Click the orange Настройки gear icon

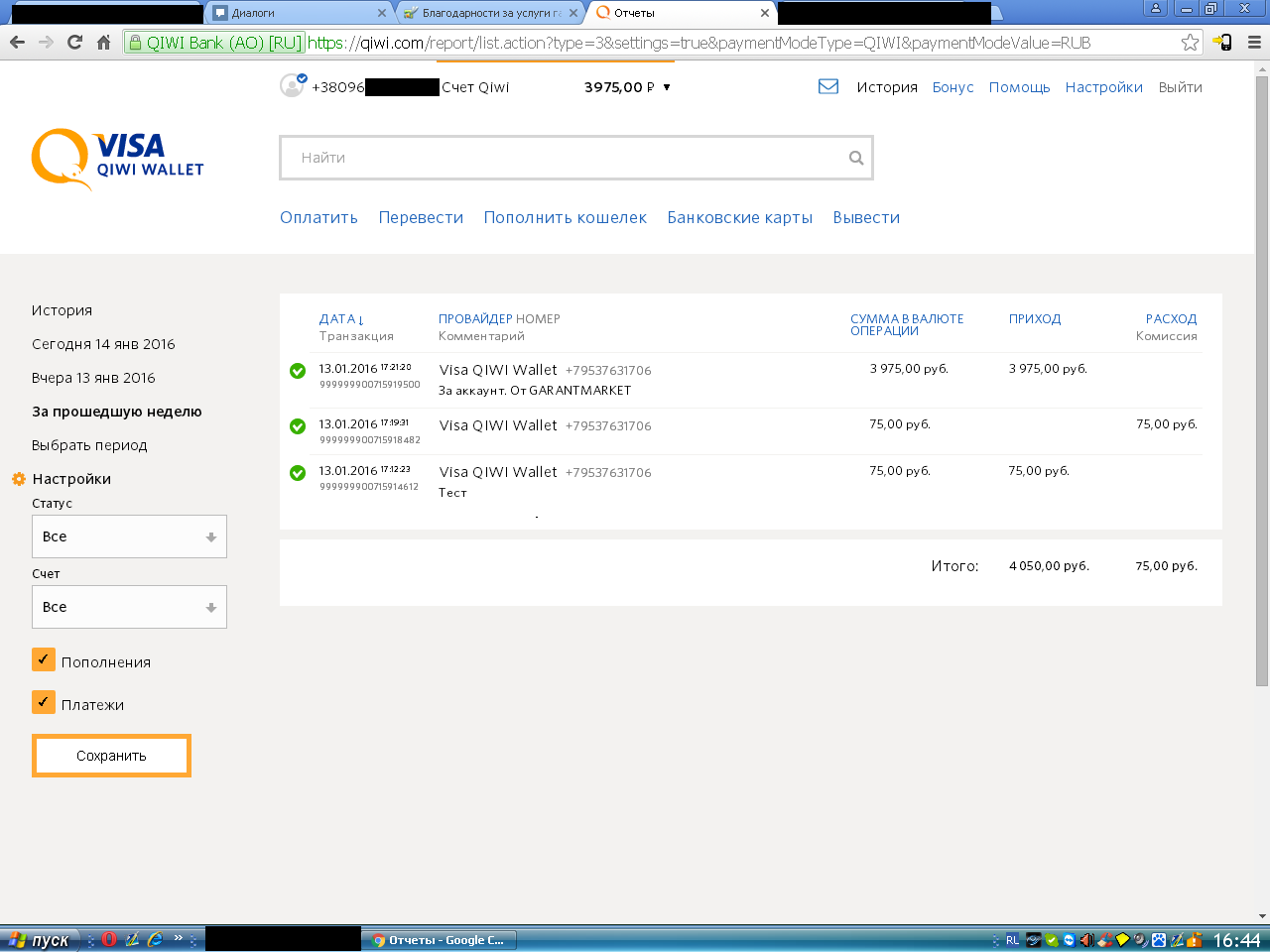coord(19,479)
